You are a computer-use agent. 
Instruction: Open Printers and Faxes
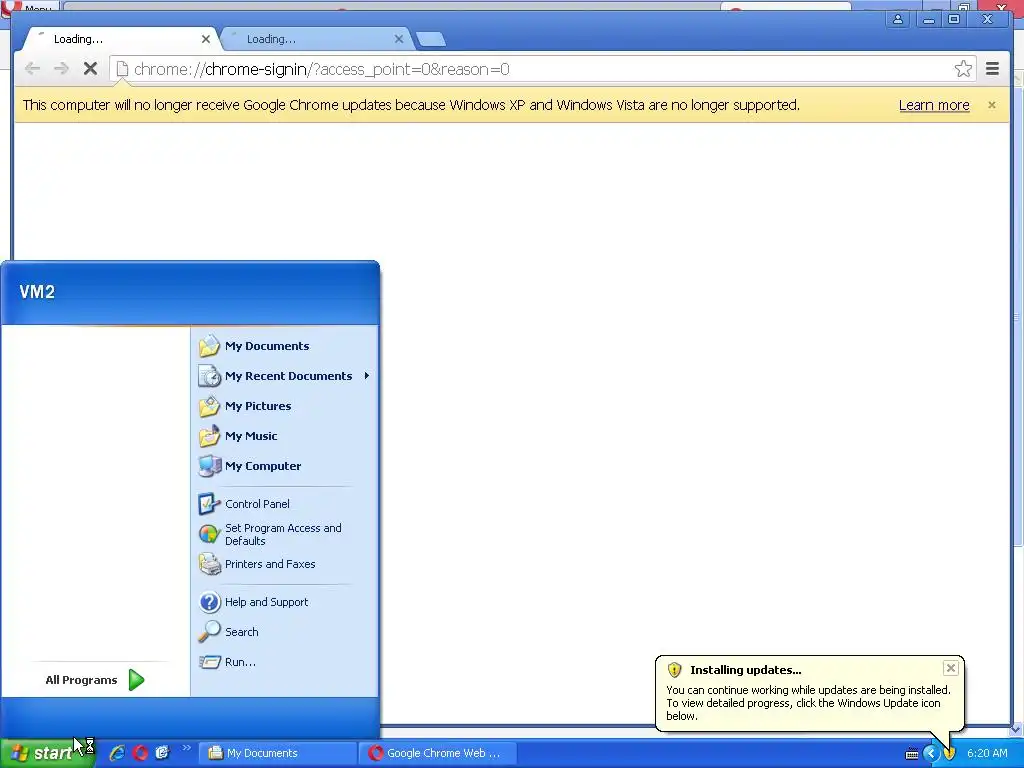[285, 564]
